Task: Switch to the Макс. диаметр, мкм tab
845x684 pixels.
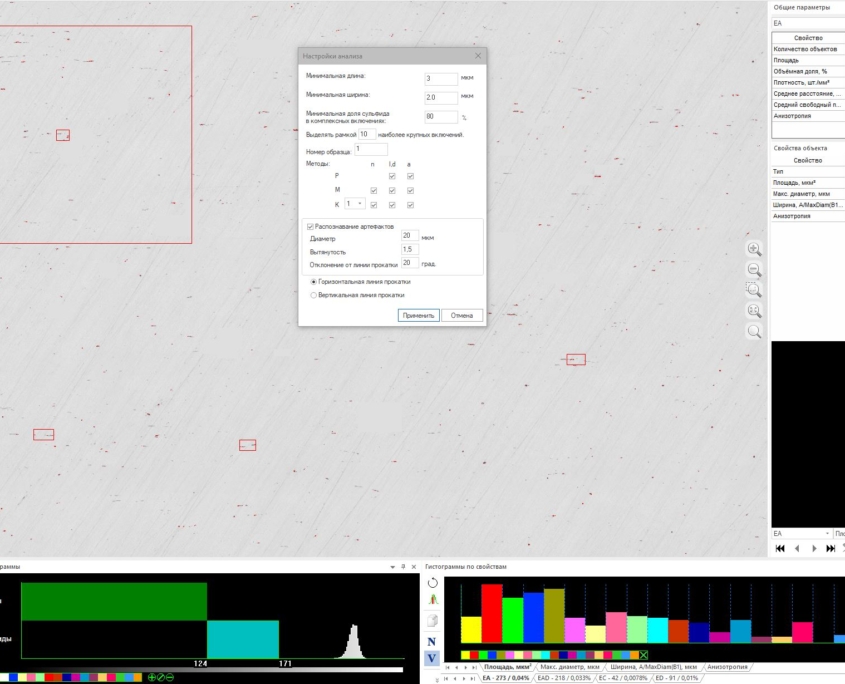Action: (570, 667)
